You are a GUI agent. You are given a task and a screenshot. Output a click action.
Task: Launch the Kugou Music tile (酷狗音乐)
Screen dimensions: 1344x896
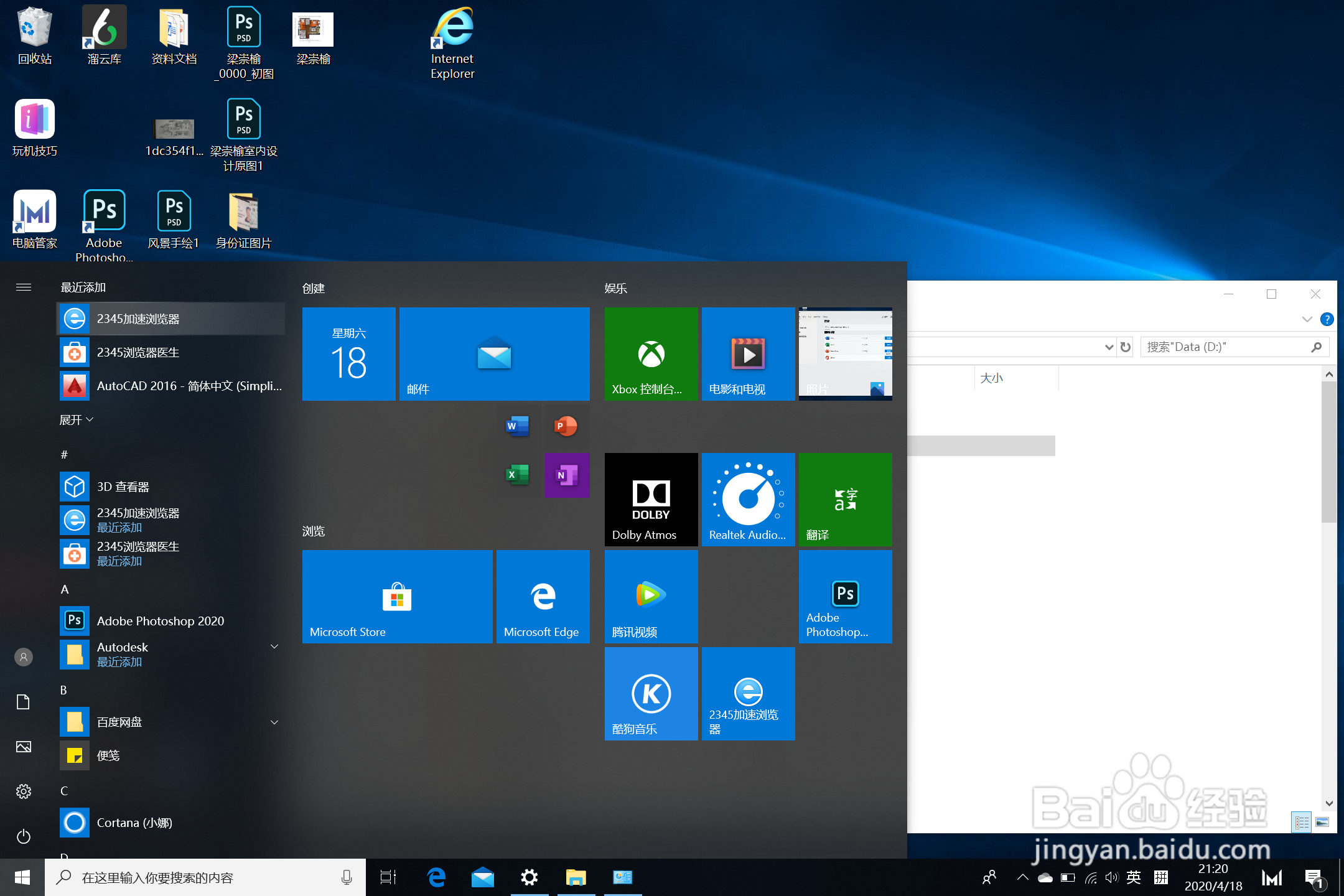coord(651,693)
